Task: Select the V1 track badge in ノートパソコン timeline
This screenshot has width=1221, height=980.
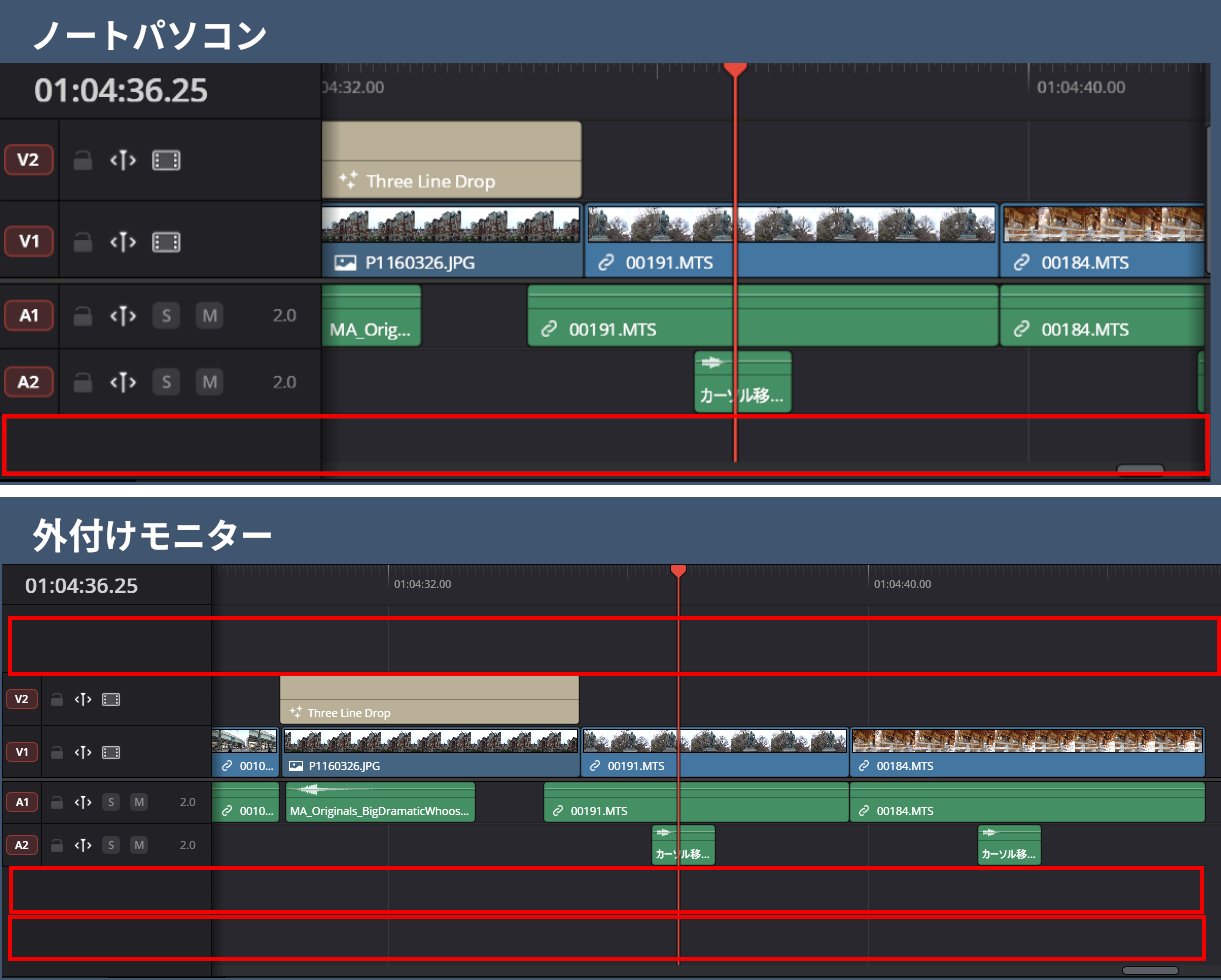Action: [x=29, y=241]
